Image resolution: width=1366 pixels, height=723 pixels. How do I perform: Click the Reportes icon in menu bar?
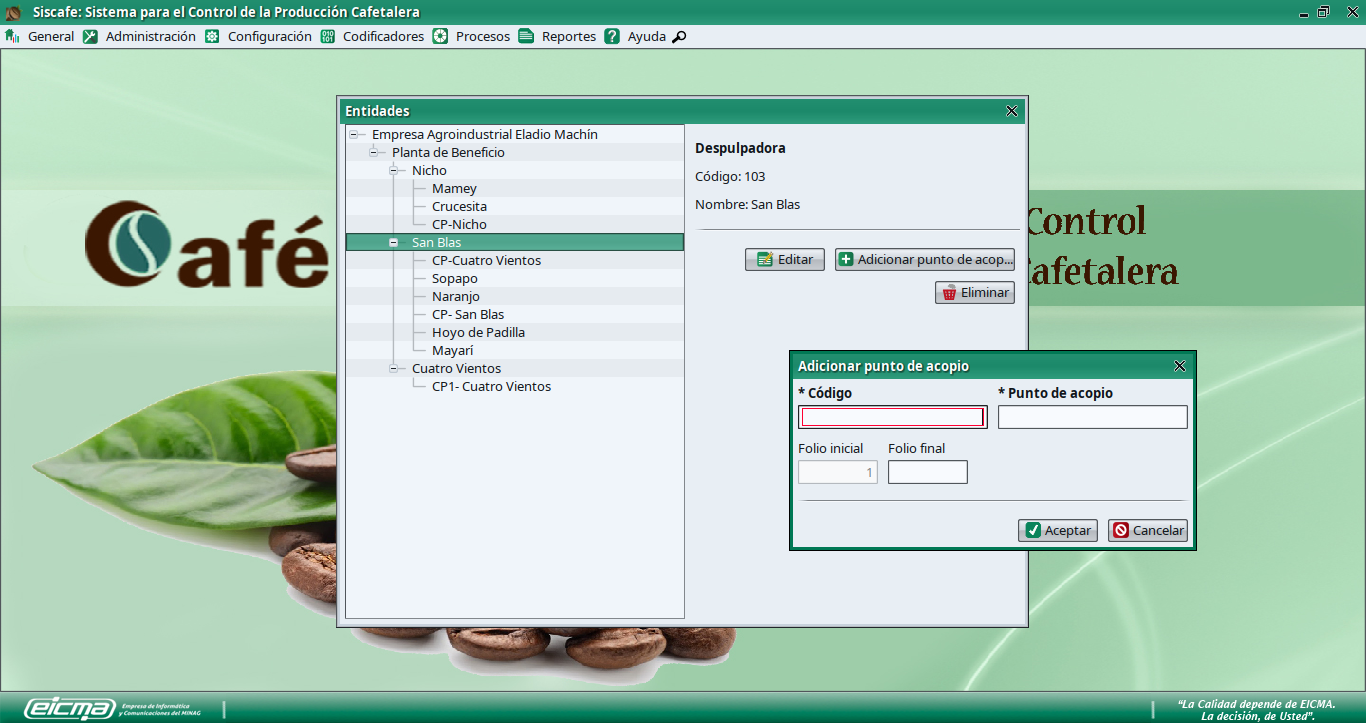[526, 36]
